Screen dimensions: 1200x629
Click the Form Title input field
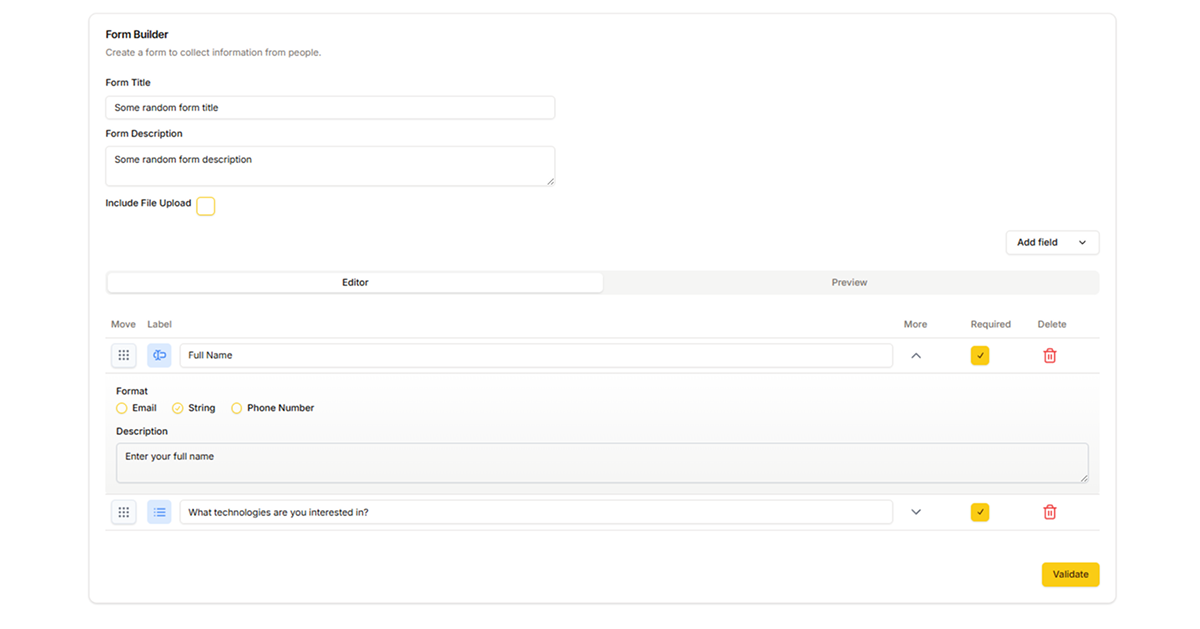pyautogui.click(x=330, y=108)
